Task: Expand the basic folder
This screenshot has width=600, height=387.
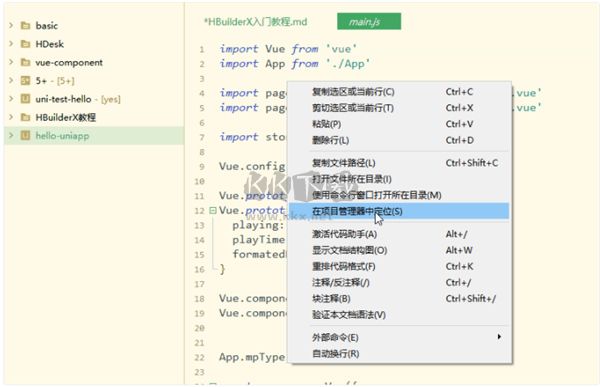Action: [11, 26]
